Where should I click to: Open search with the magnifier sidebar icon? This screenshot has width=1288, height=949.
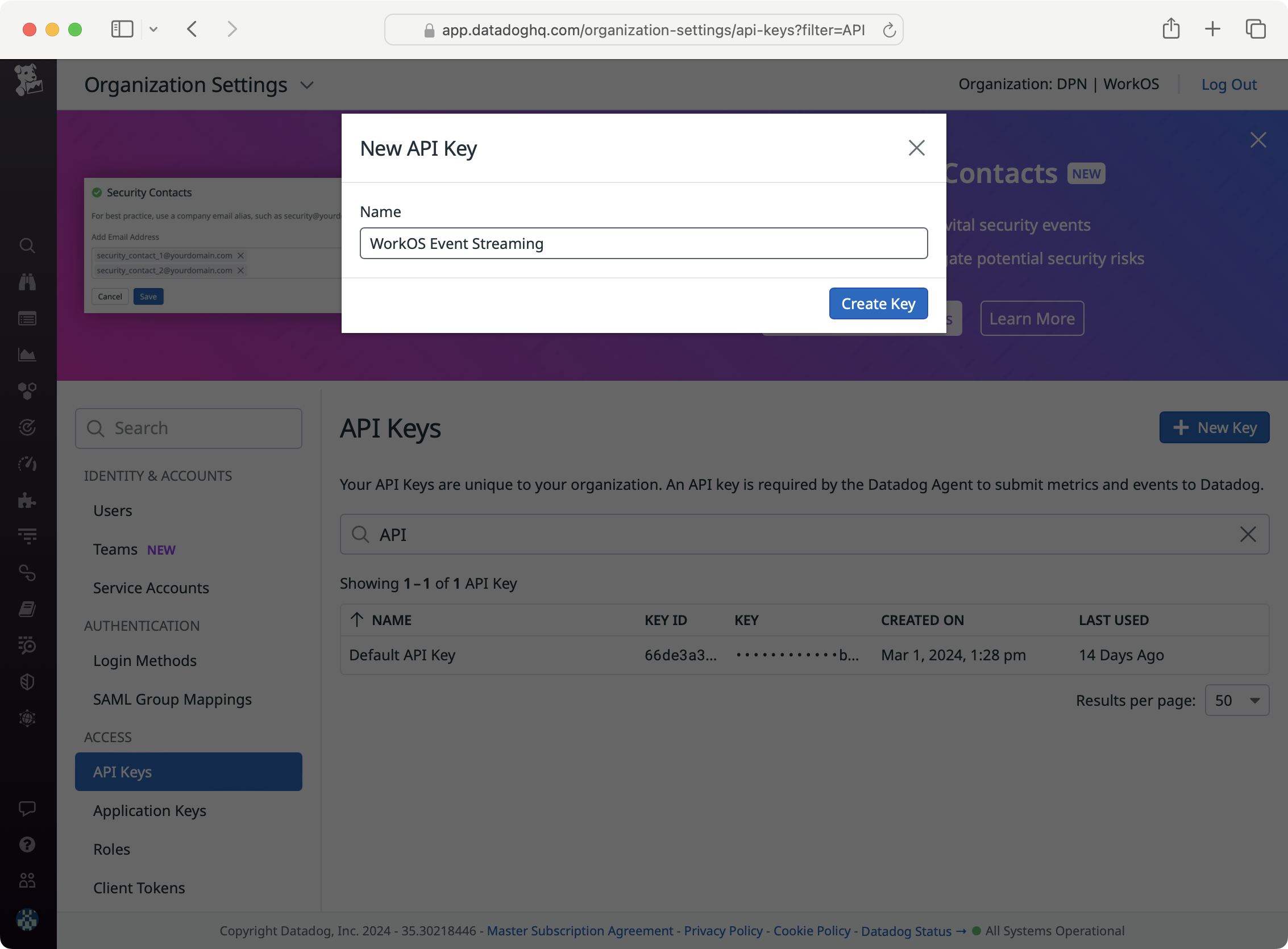coord(27,246)
